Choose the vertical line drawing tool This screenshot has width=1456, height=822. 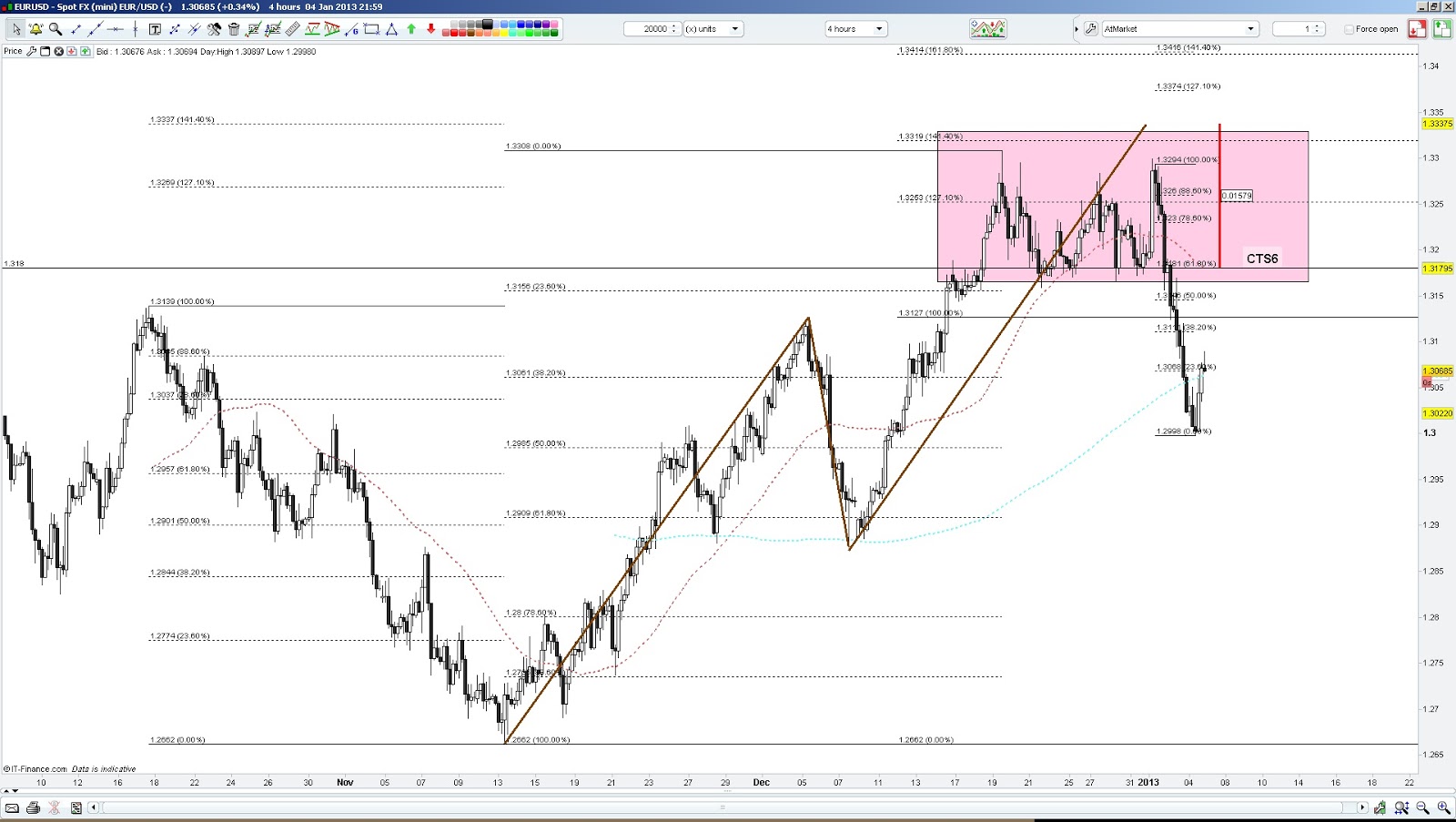coord(135,29)
